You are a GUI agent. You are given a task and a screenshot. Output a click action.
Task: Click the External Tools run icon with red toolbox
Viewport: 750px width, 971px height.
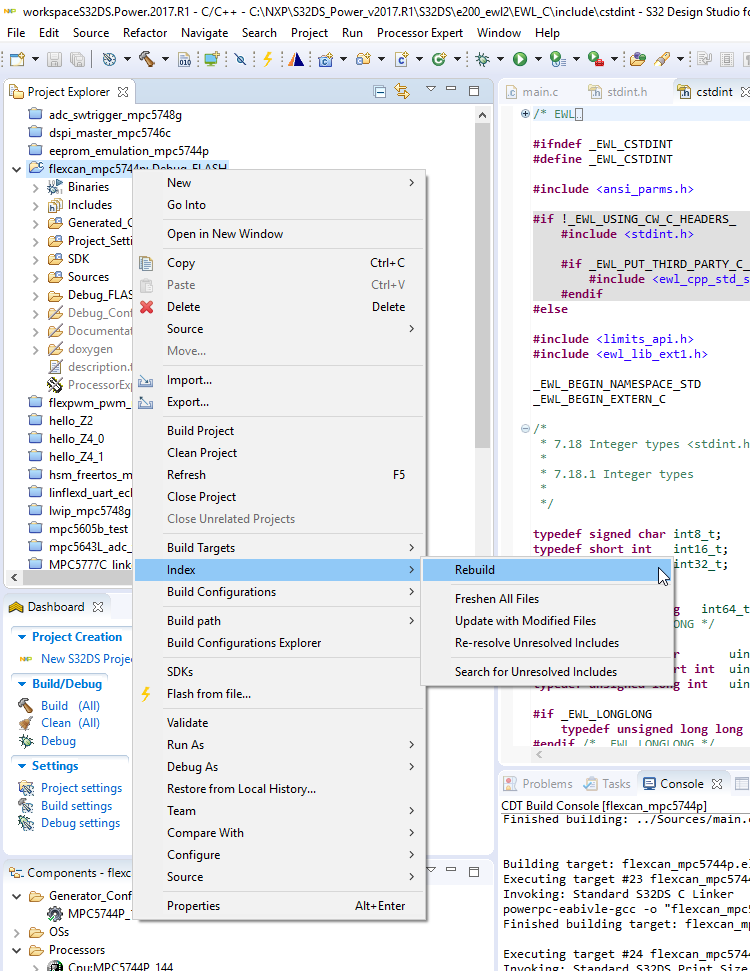[x=596, y=59]
